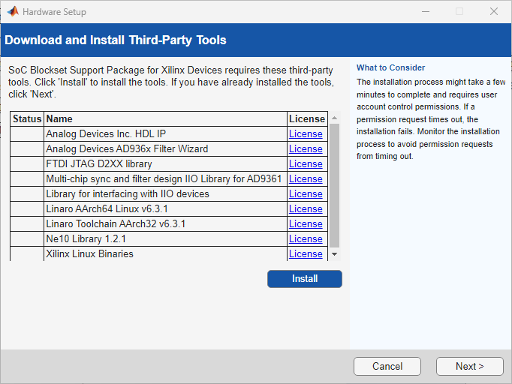
Task: Open License link for Multi-chip sync IIO Library
Action: (306, 179)
